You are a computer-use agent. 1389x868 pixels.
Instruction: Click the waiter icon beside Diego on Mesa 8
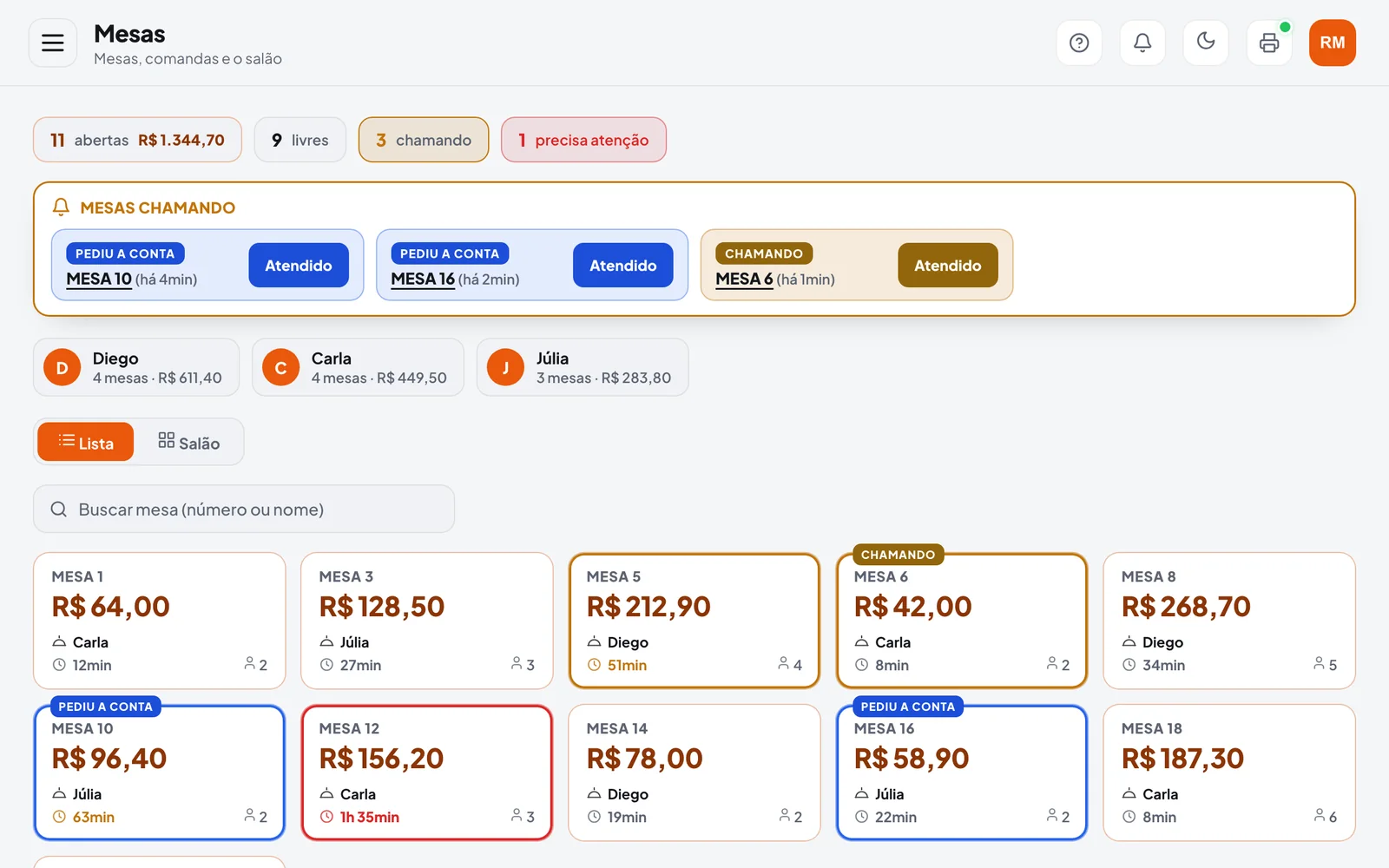pyautogui.click(x=1129, y=642)
